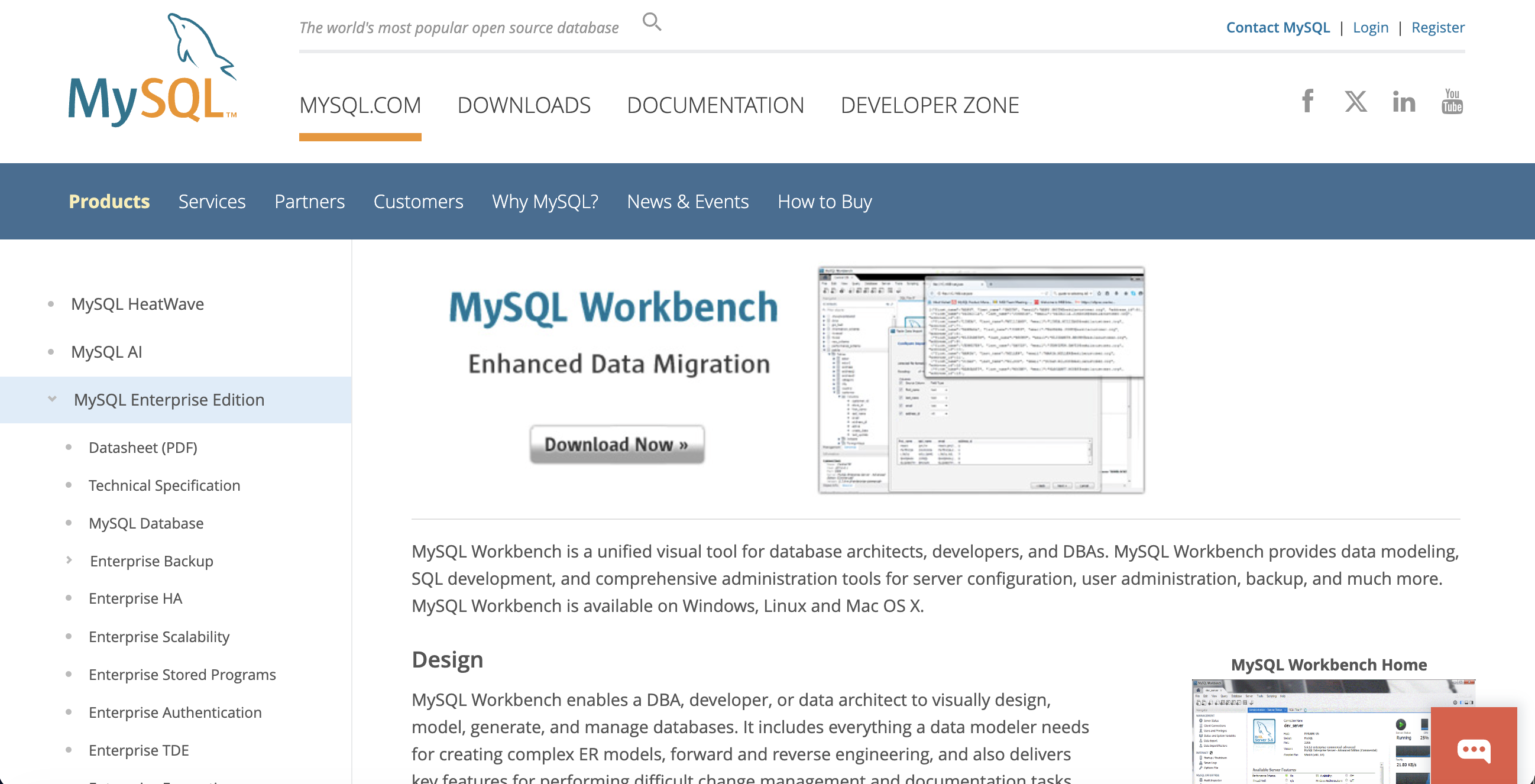1535x784 pixels.
Task: Click the Workbench migration screenshot image
Action: pyautogui.click(x=980, y=380)
